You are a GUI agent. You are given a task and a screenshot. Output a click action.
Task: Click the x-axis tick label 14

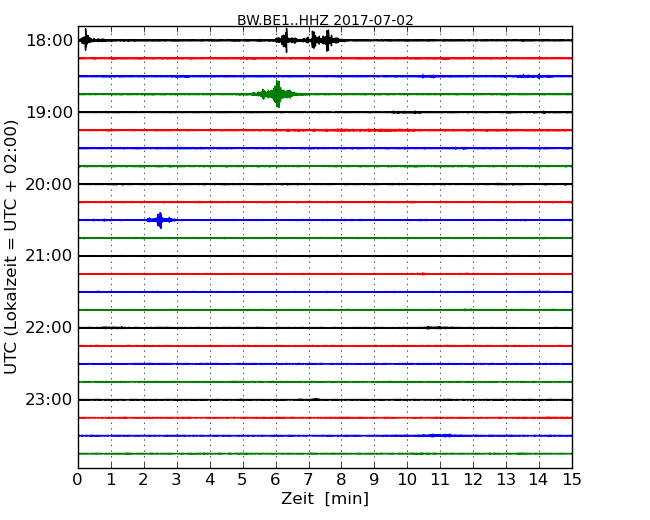point(539,480)
